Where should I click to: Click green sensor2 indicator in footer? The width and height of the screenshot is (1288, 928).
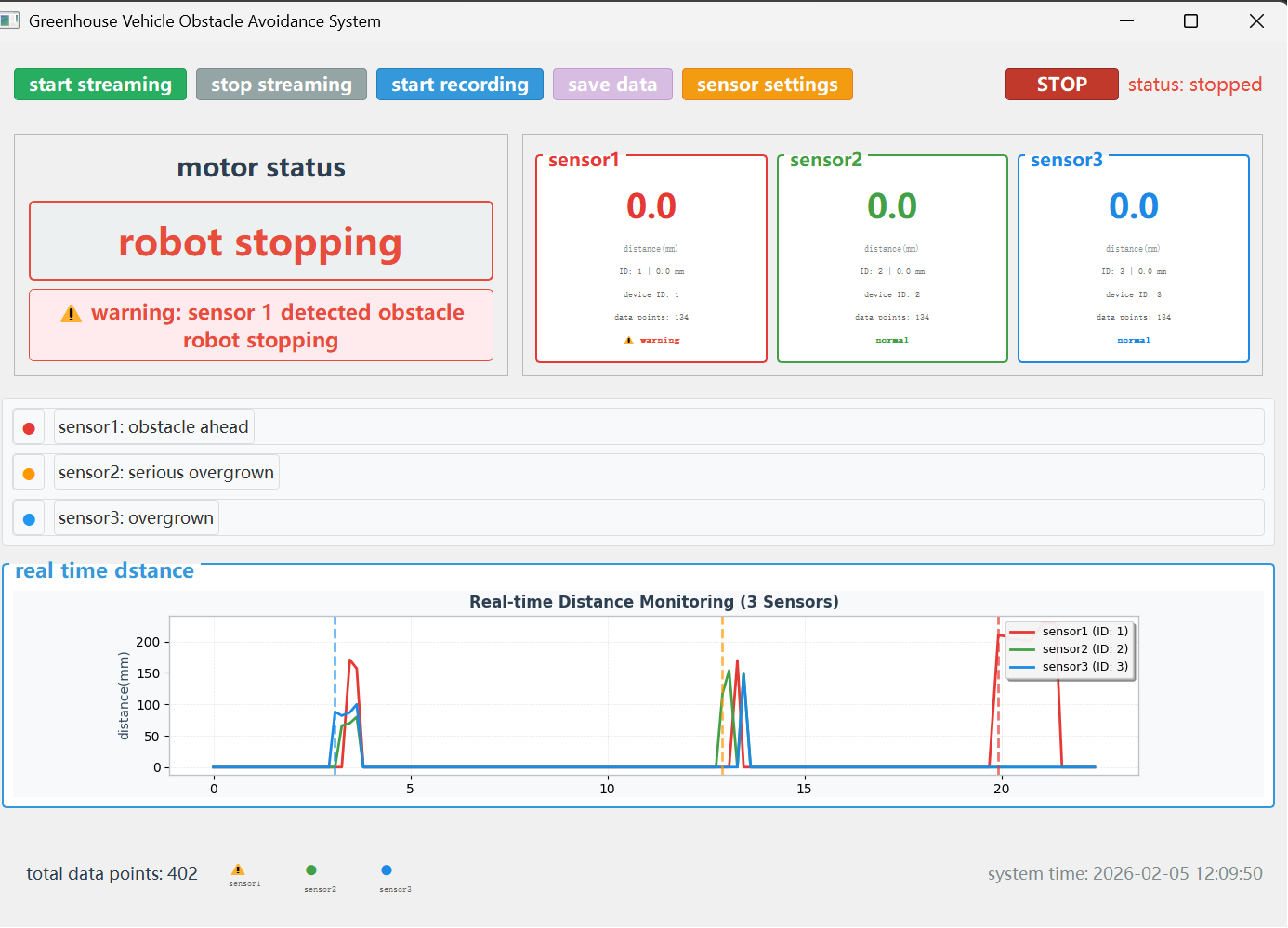[311, 870]
